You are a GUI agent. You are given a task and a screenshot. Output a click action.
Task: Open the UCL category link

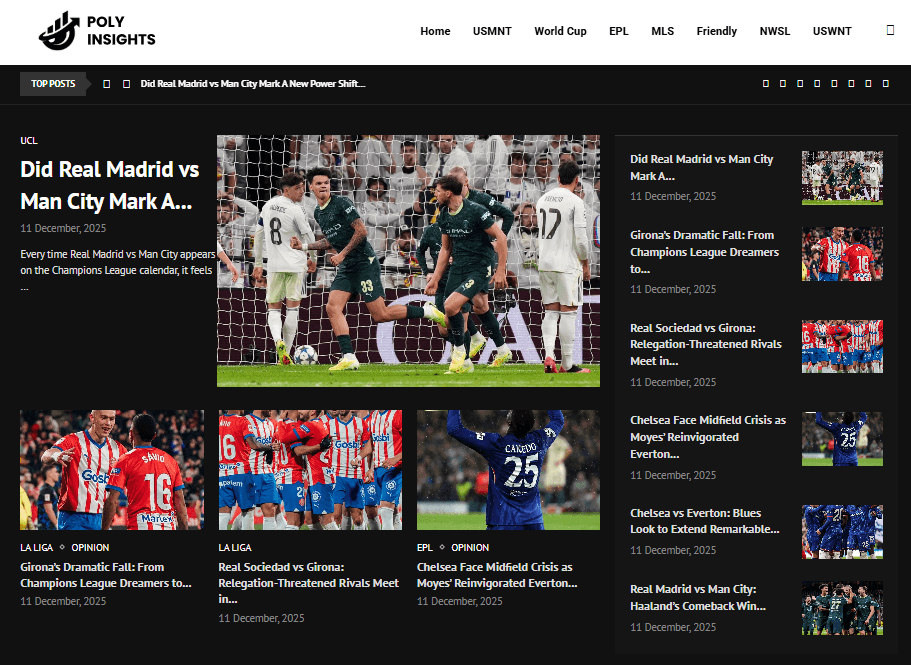(28, 140)
